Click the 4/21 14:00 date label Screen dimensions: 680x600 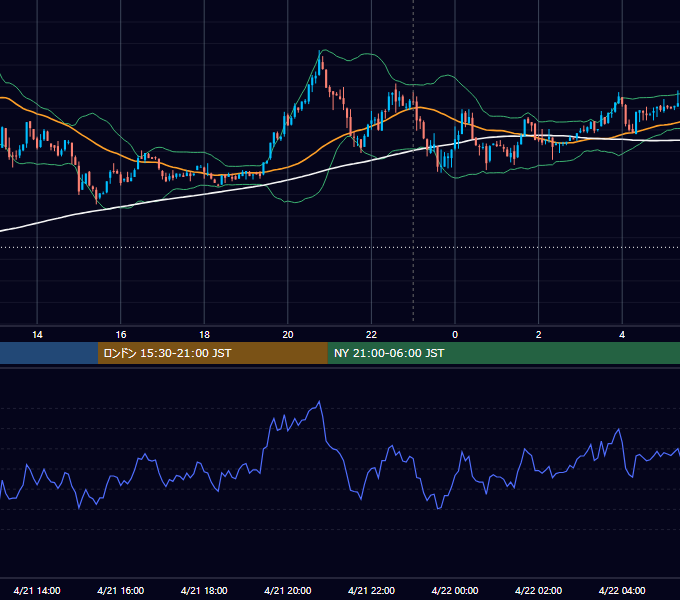37,590
